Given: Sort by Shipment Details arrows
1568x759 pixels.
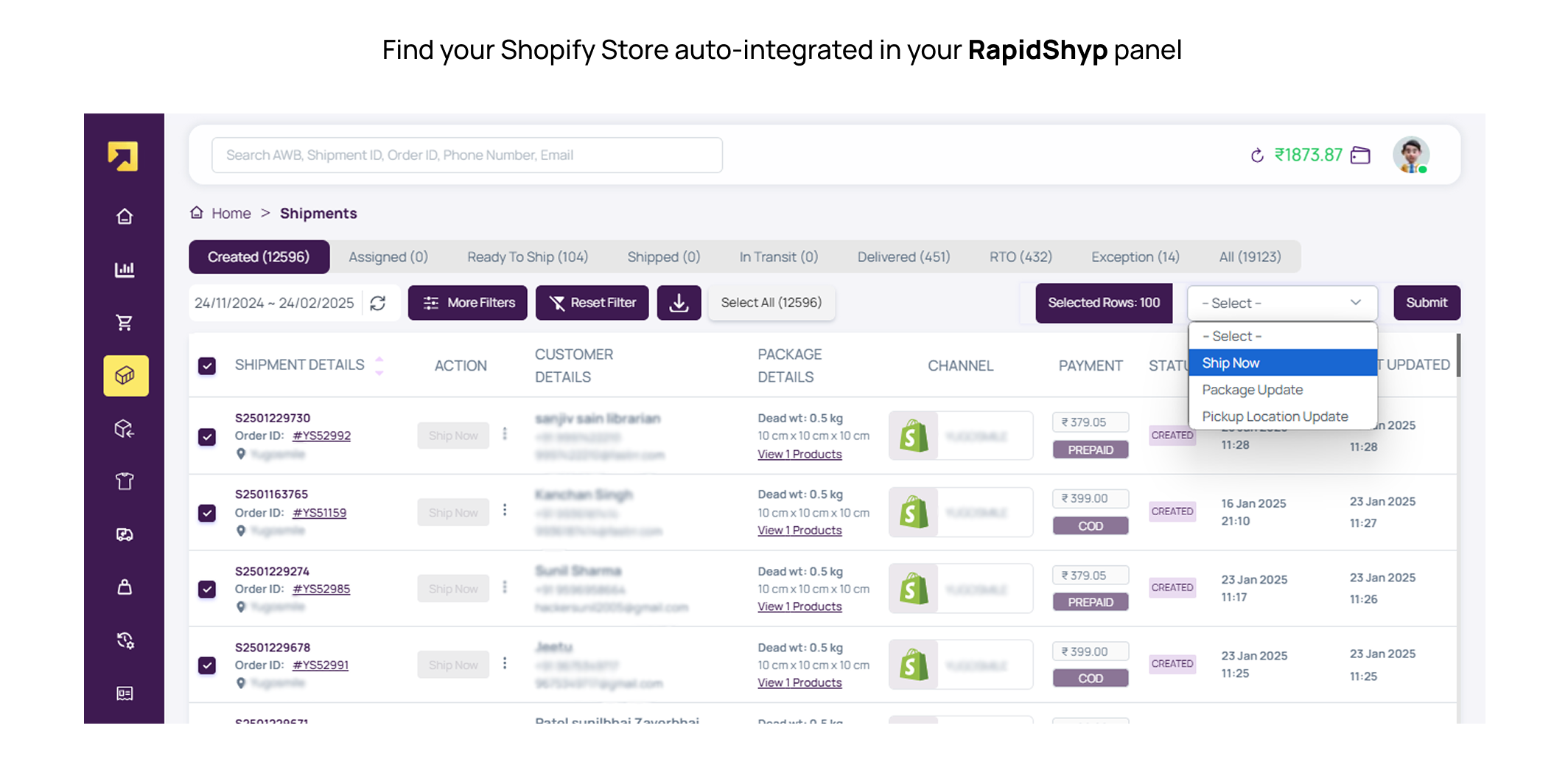Looking at the screenshot, I should 379,365.
